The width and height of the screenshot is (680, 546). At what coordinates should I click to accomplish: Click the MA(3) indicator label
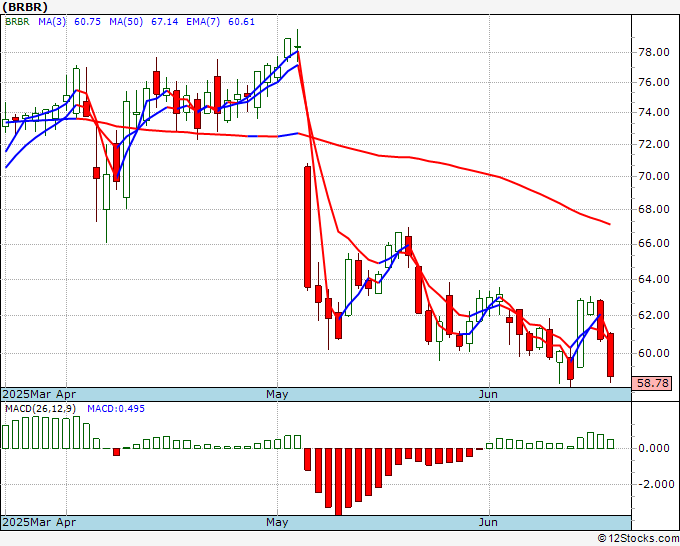pos(52,22)
